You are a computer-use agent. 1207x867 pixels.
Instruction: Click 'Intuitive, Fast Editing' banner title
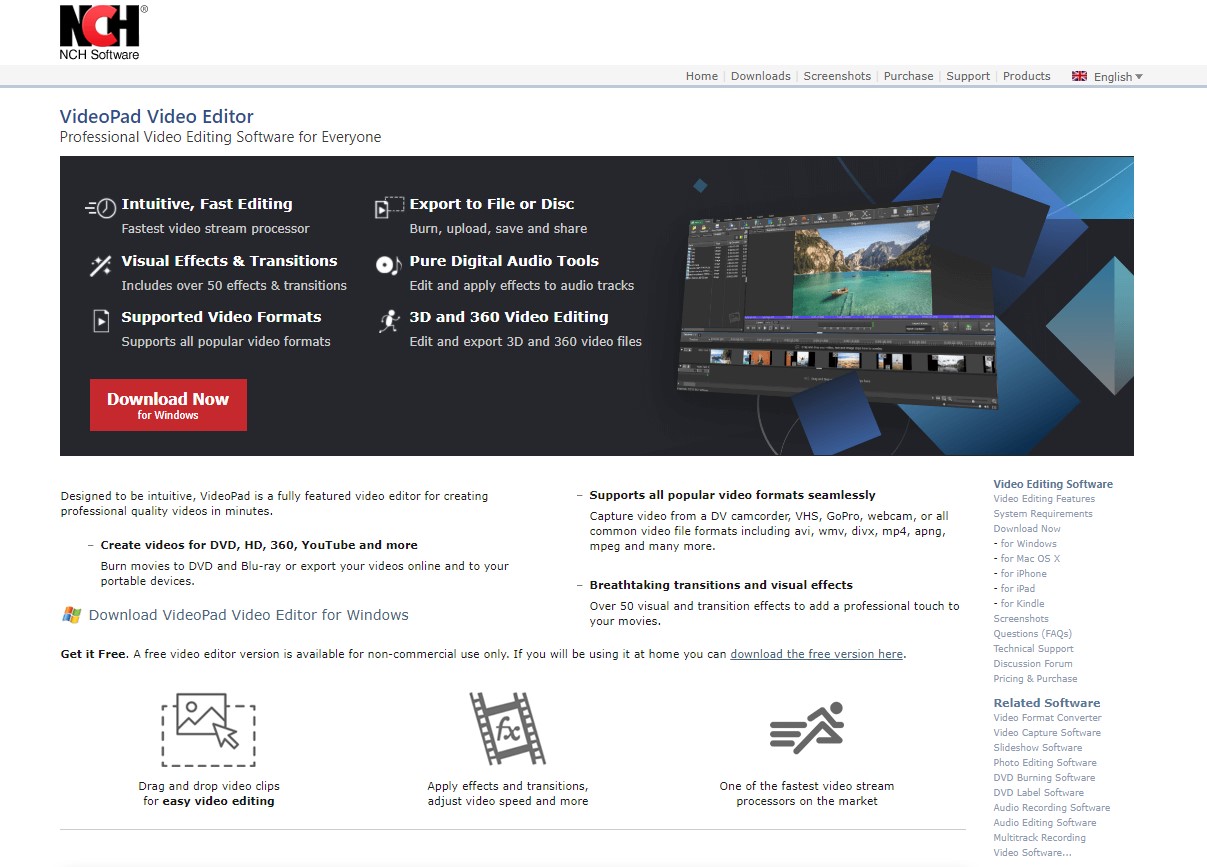point(207,204)
